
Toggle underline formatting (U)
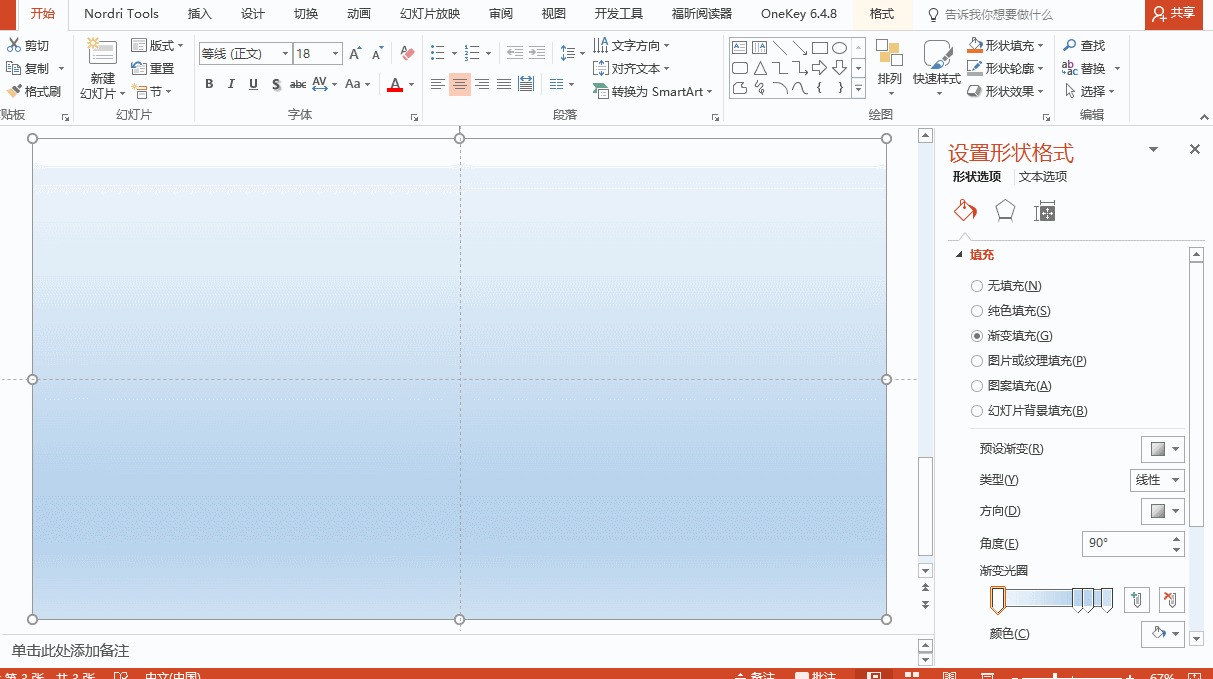point(253,84)
